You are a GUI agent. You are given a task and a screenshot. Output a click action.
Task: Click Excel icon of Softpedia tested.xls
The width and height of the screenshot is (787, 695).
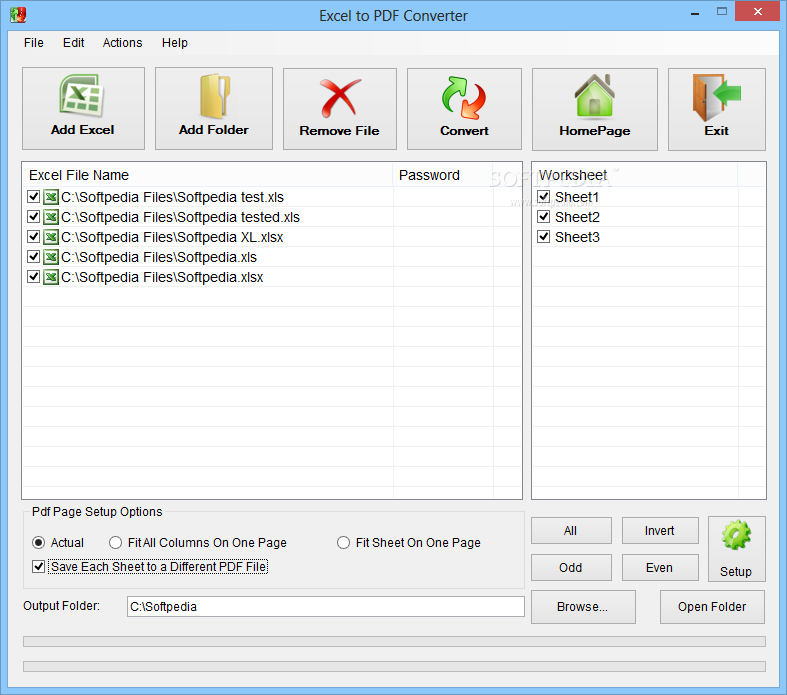51,217
